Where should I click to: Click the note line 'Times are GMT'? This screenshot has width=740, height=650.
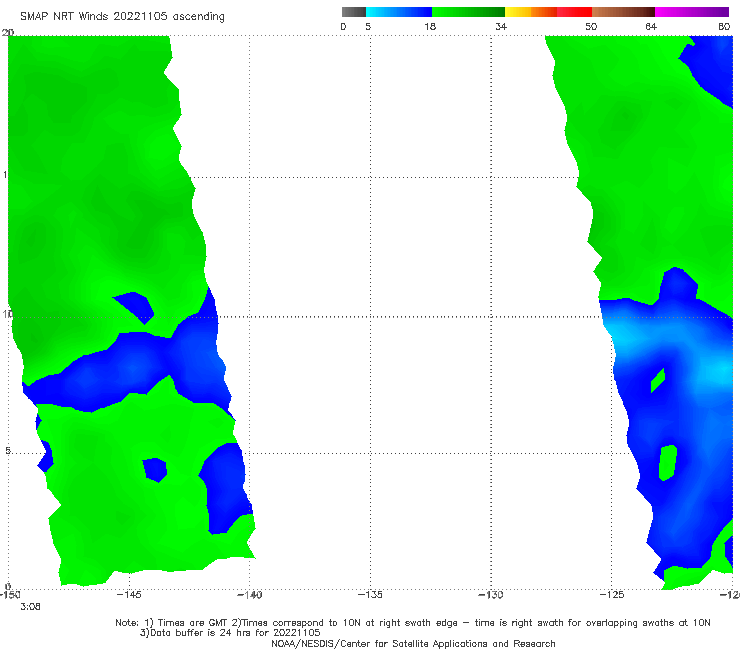click(193, 623)
